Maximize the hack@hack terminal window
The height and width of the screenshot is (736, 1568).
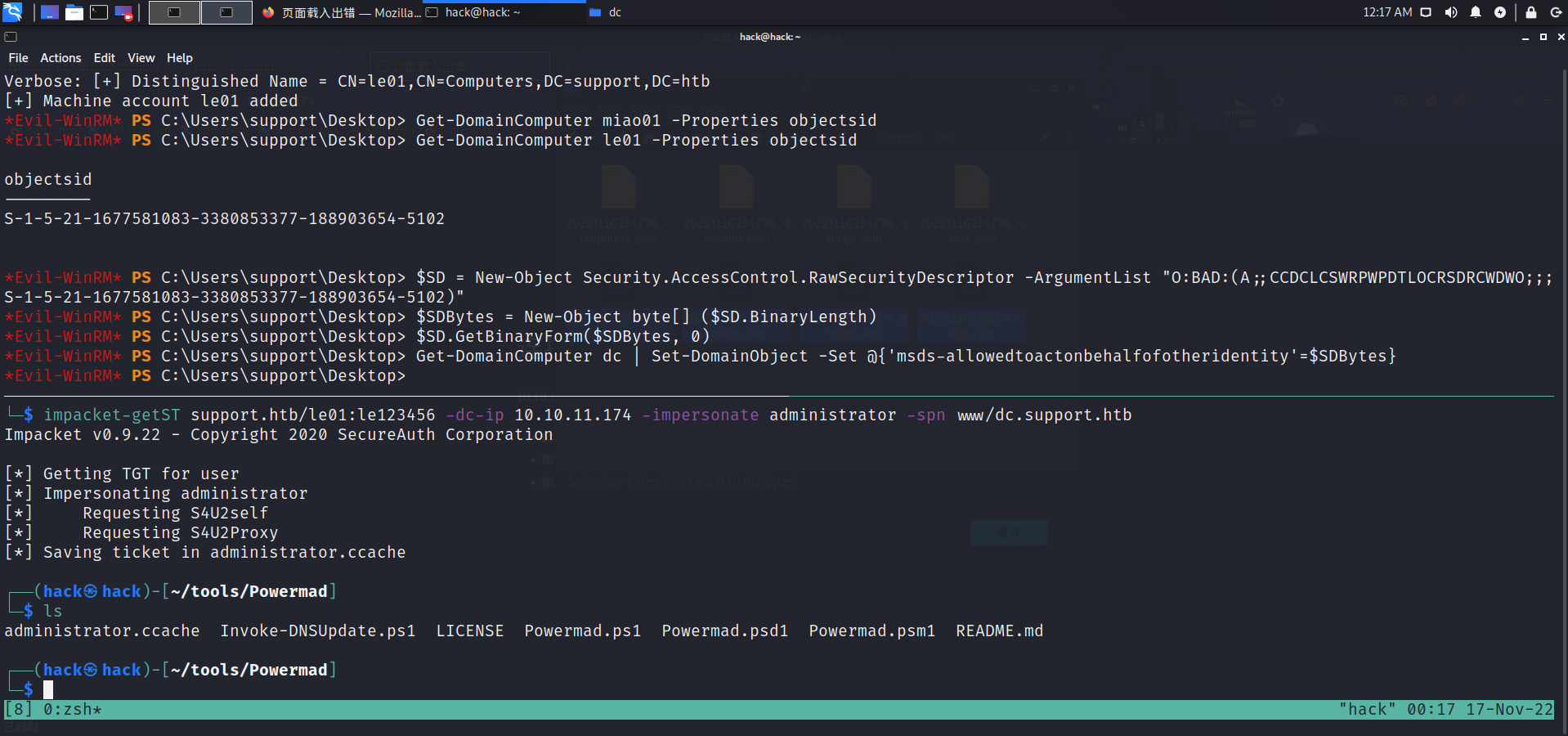1543,37
